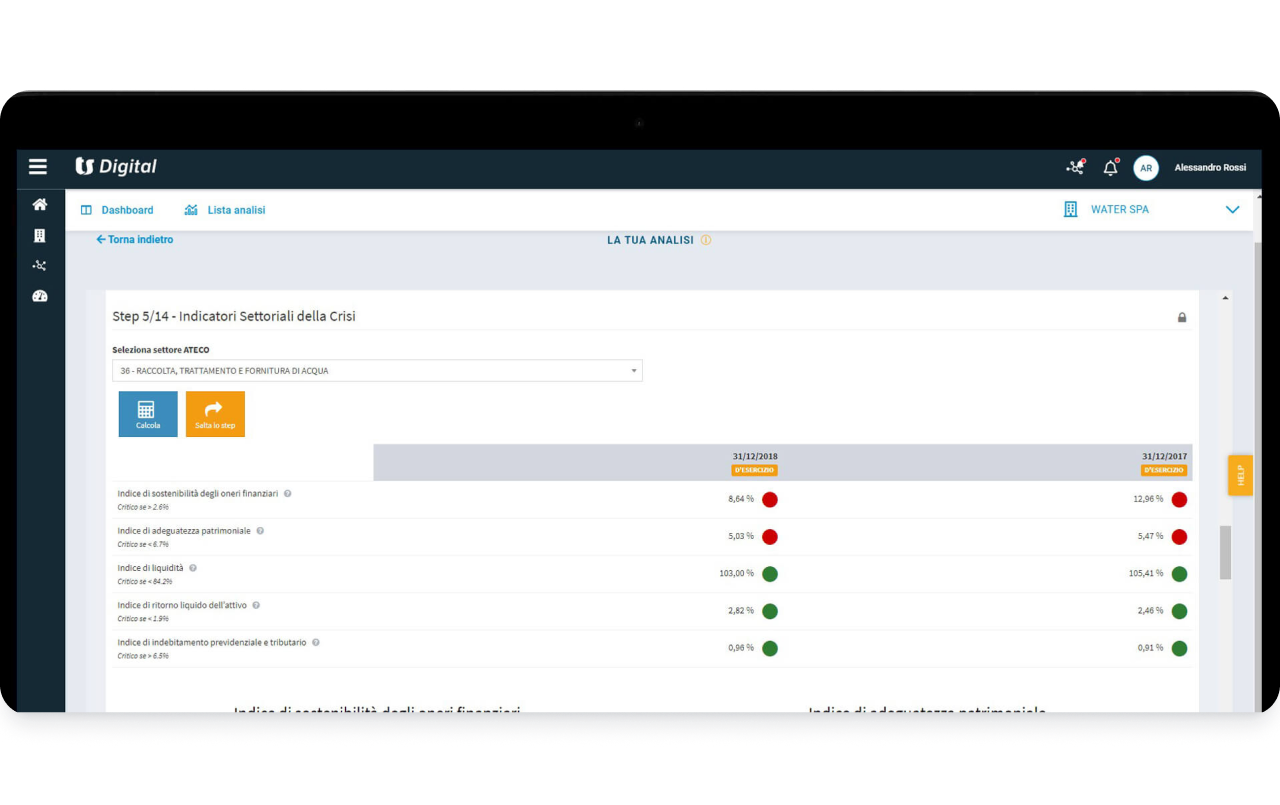Click the value 5,47 %
Screen dimensions: 1280x805
1150,536
